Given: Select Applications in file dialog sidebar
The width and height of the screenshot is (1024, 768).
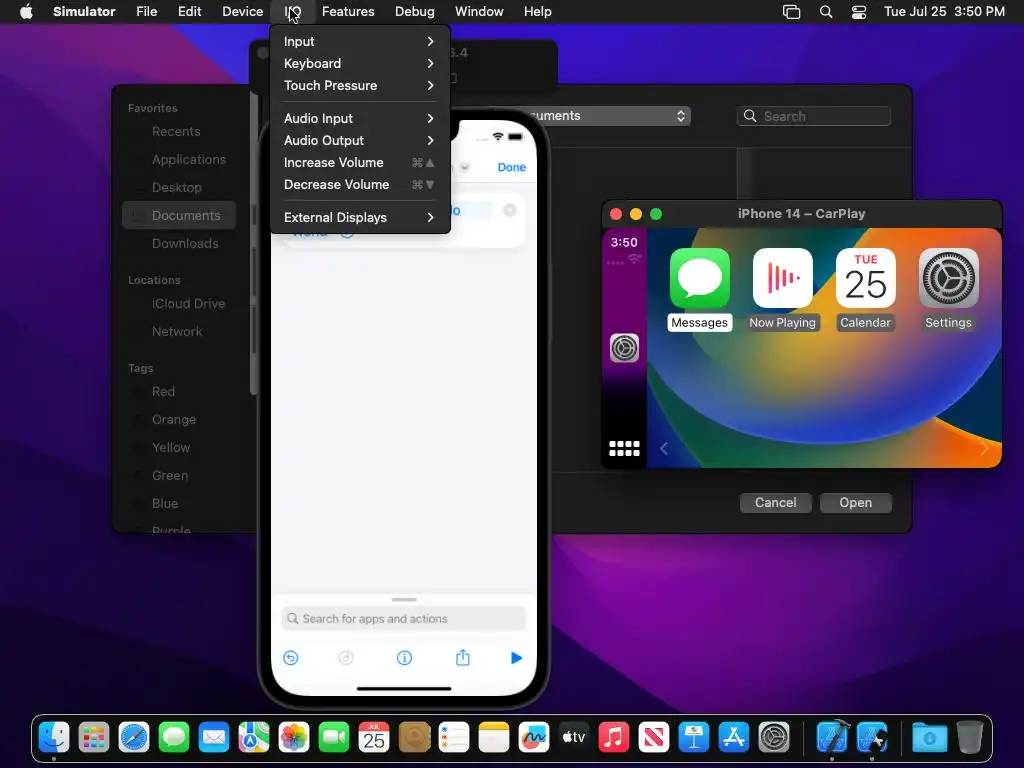Looking at the screenshot, I should [179, 159].
